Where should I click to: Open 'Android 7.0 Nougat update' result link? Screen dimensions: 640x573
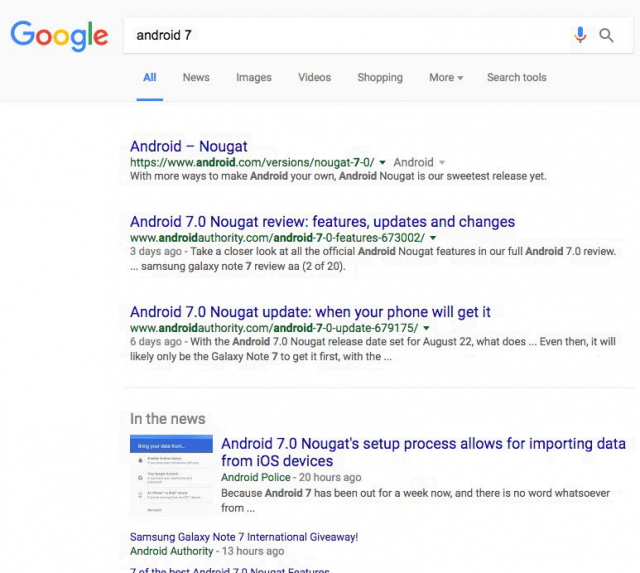point(310,312)
